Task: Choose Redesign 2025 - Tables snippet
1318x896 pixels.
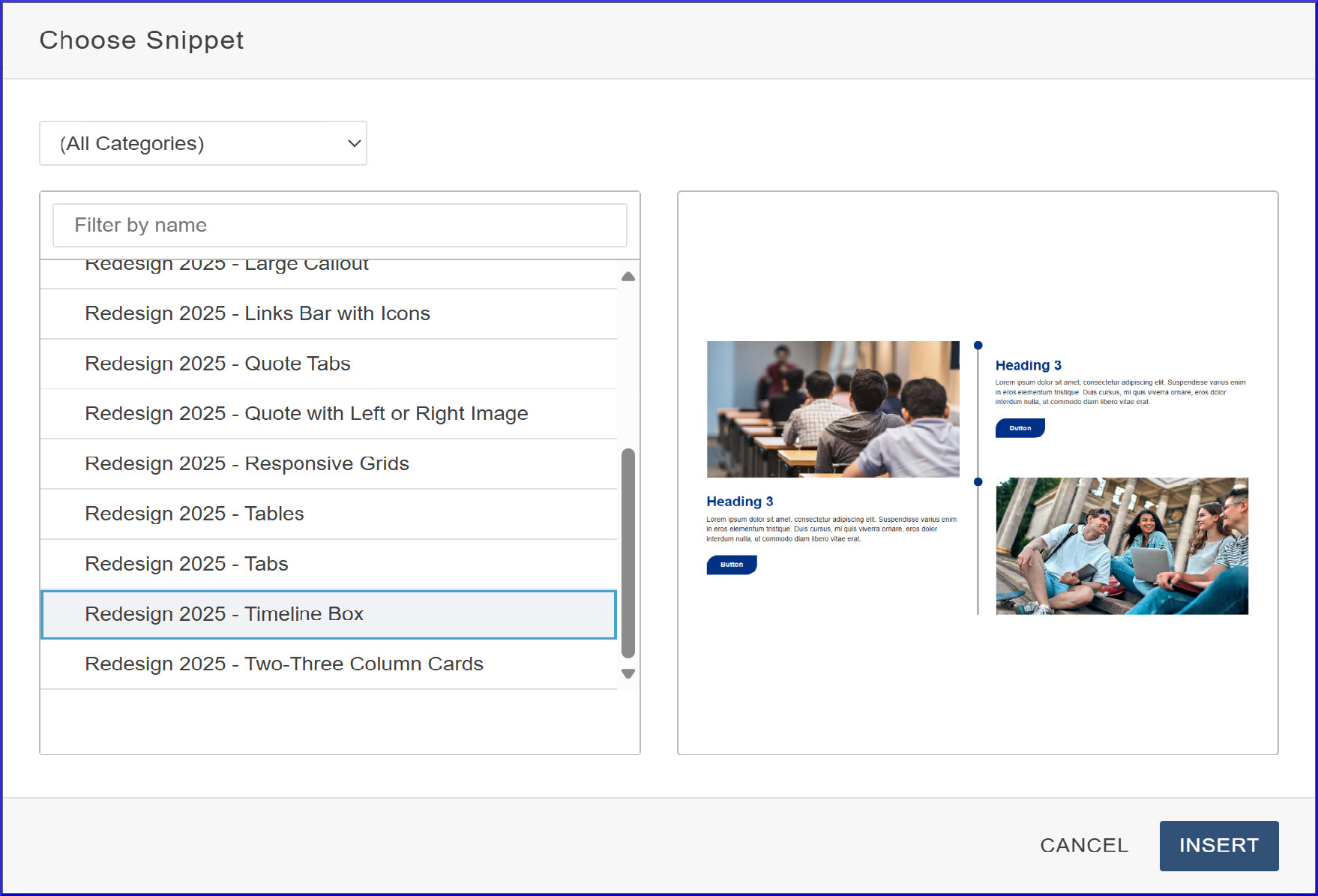Action: [x=194, y=514]
